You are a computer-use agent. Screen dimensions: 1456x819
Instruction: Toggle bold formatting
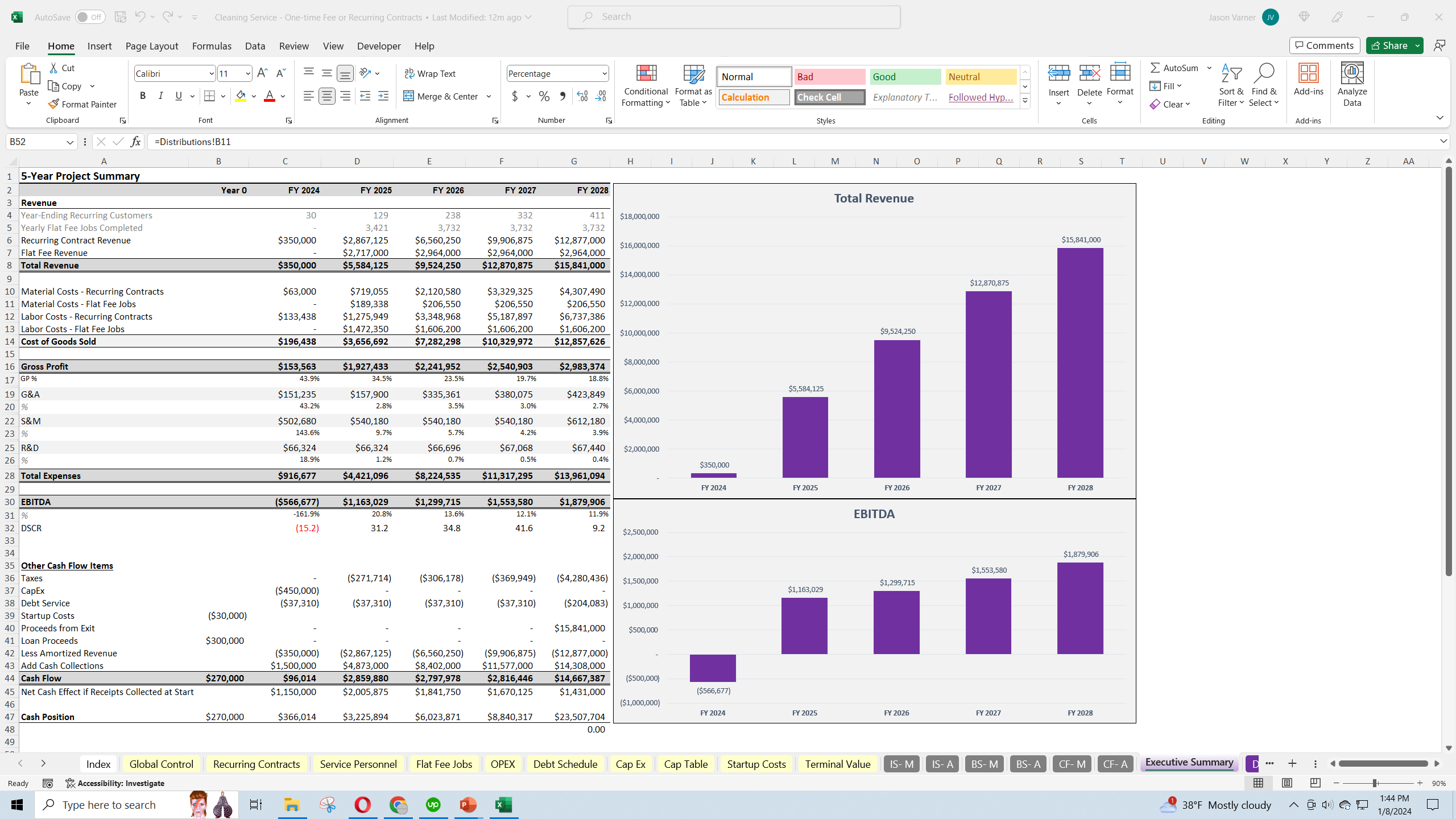point(143,96)
